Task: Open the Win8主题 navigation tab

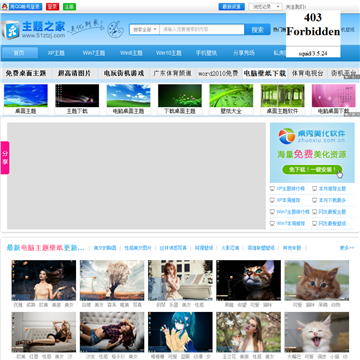Action: pos(131,53)
